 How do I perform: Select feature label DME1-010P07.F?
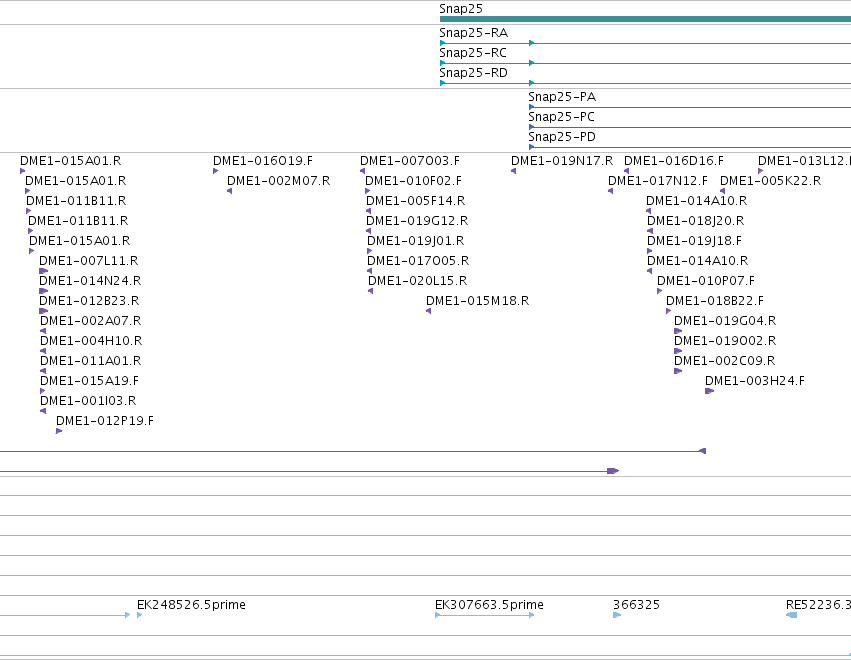pos(706,281)
